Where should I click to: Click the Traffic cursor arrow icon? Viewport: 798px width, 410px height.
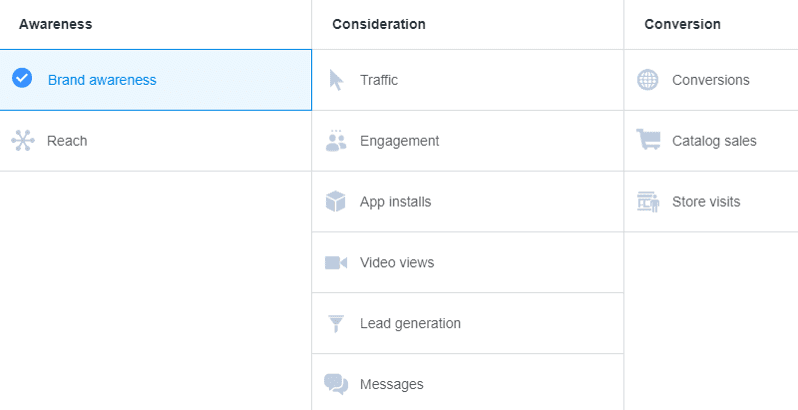336,80
